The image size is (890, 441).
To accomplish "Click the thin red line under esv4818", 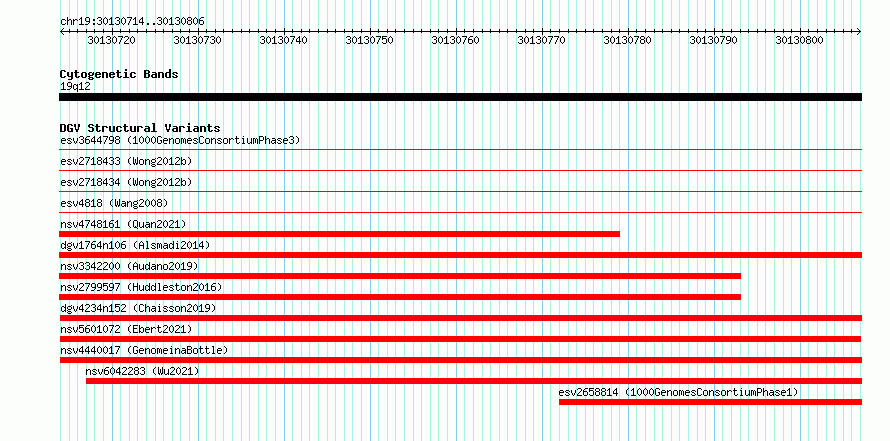I will (460, 213).
